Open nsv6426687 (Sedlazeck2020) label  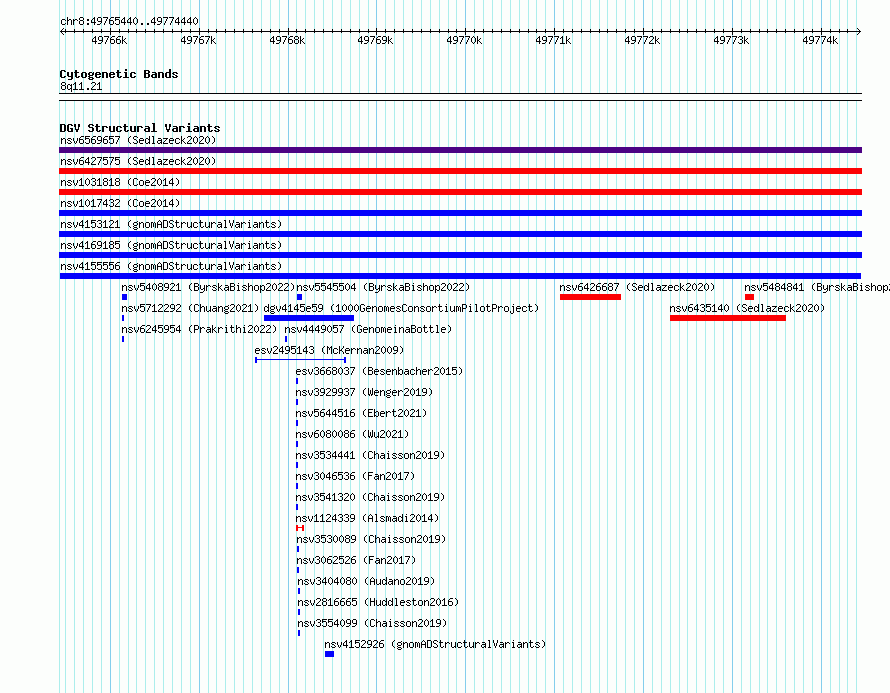637,287
